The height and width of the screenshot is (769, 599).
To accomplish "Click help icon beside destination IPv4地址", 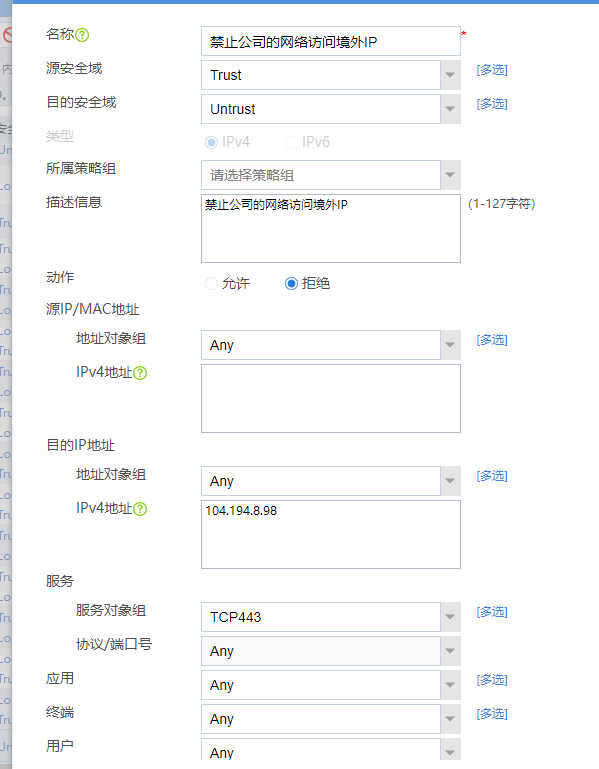I will (140, 509).
